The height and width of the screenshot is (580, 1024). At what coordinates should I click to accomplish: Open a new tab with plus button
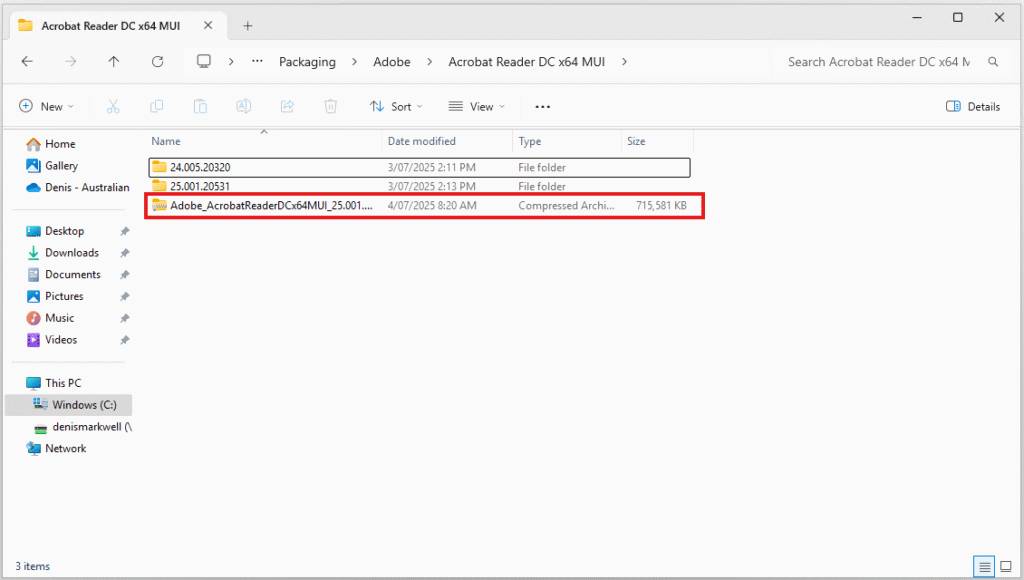click(x=248, y=25)
